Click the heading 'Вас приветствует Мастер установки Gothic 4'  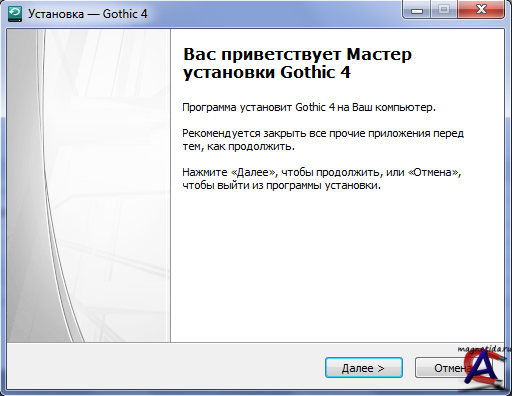pos(297,63)
